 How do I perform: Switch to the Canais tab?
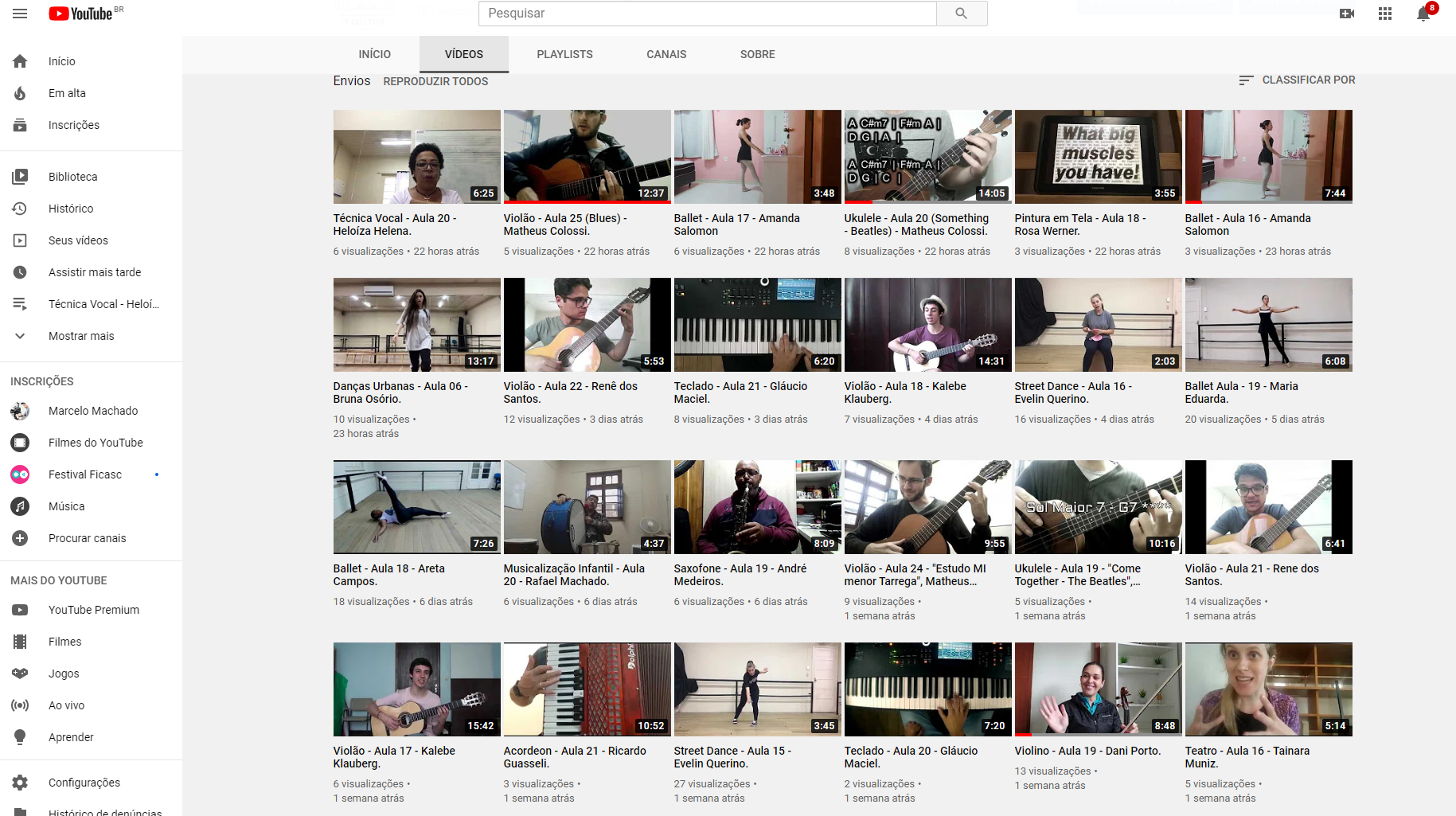pyautogui.click(x=666, y=54)
